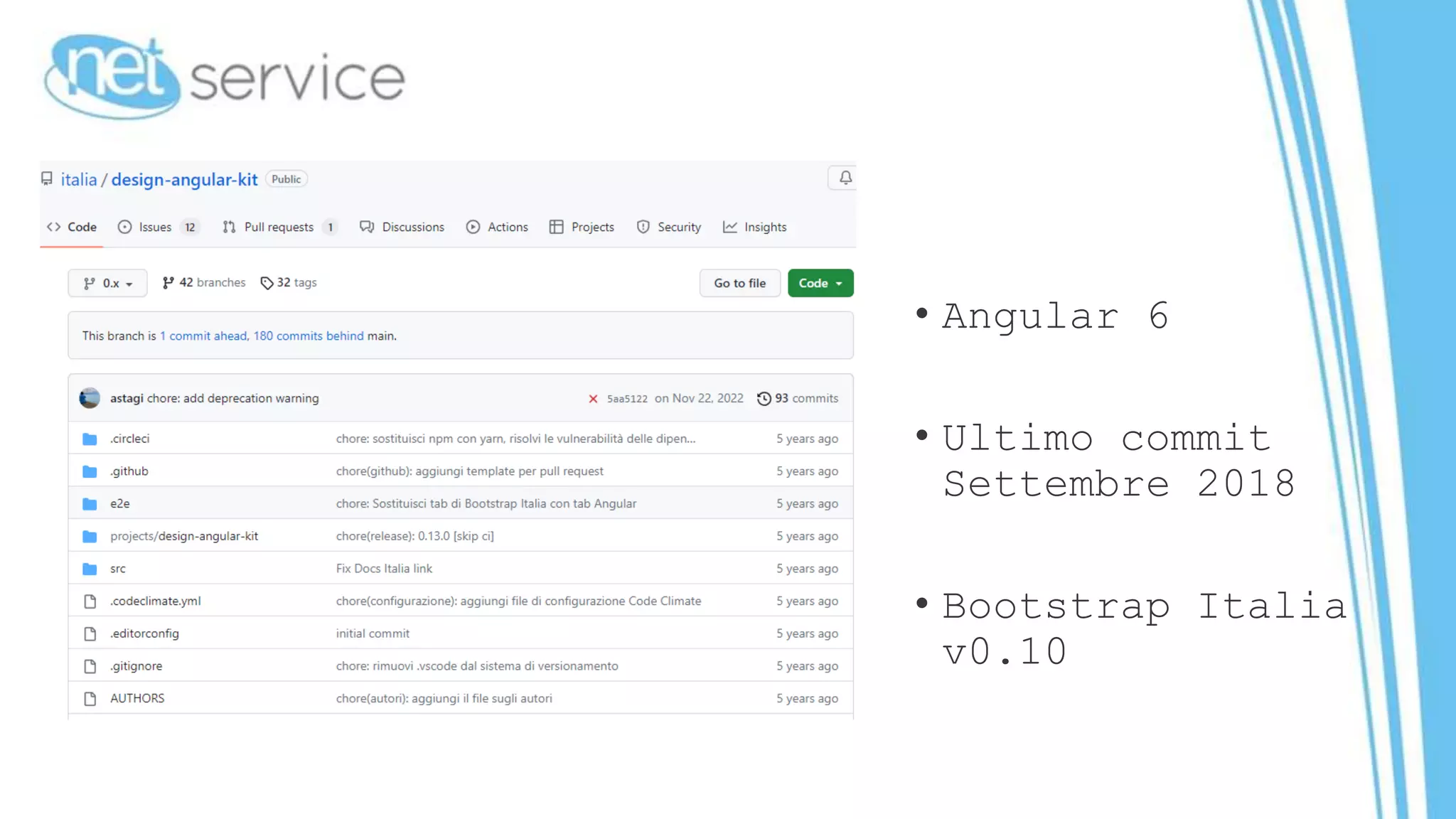
Task: Click the 'Fix Docs Italia link' commit message
Action: (384, 569)
